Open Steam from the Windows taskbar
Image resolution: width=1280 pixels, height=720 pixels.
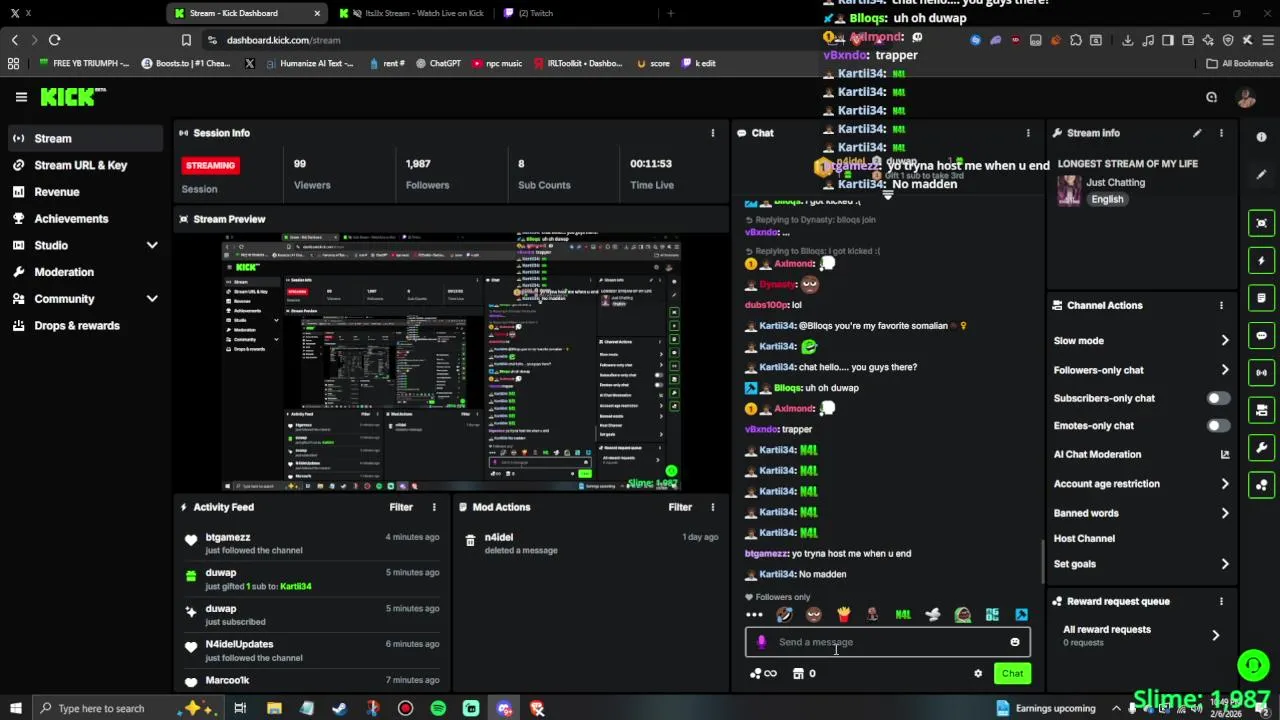click(x=339, y=708)
